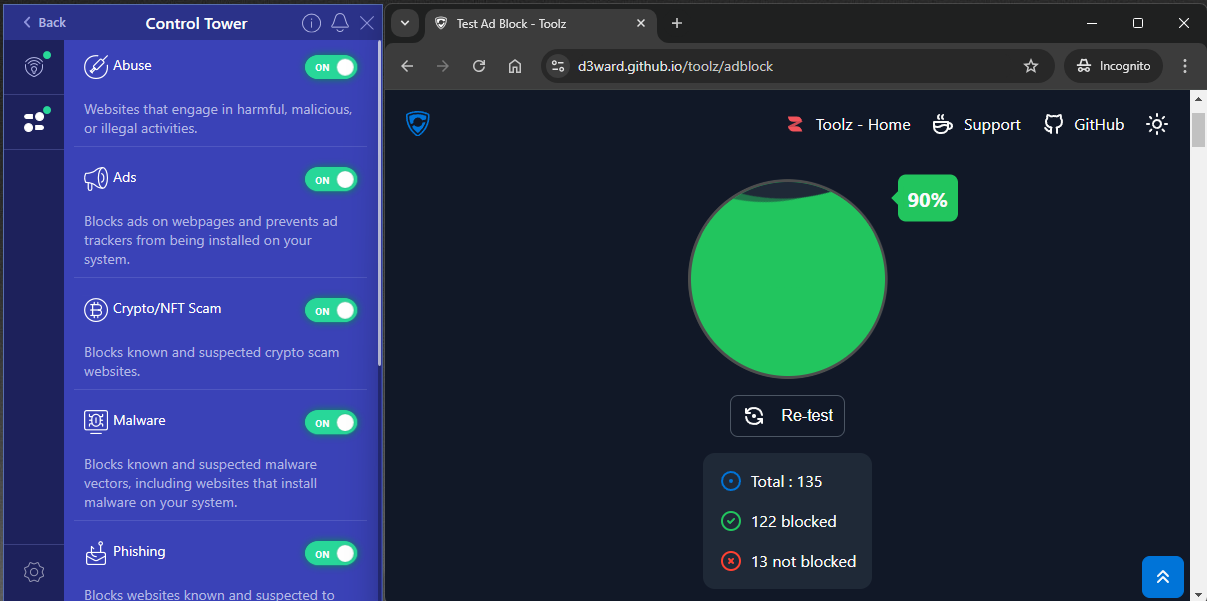Maximize the browser window
1207x601 pixels.
tap(1138, 23)
